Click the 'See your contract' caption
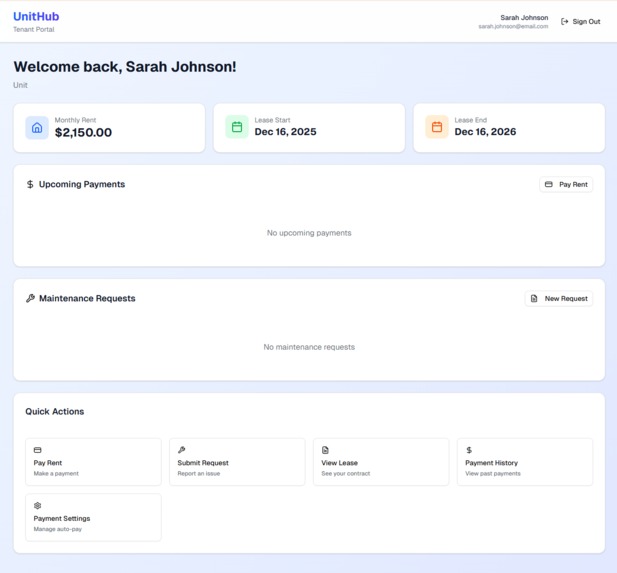 click(x=345, y=473)
